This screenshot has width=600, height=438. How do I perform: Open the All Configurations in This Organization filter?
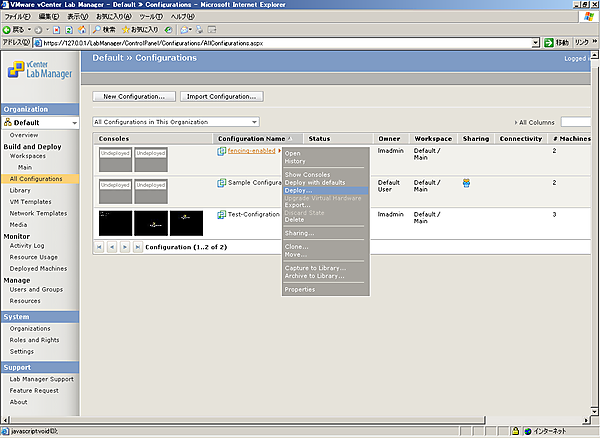pyautogui.click(x=176, y=121)
